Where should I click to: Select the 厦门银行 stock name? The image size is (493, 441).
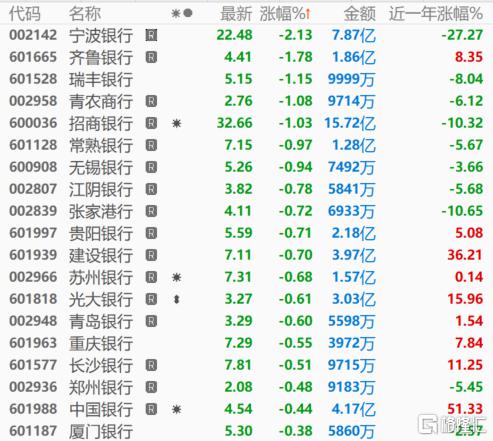(x=101, y=431)
